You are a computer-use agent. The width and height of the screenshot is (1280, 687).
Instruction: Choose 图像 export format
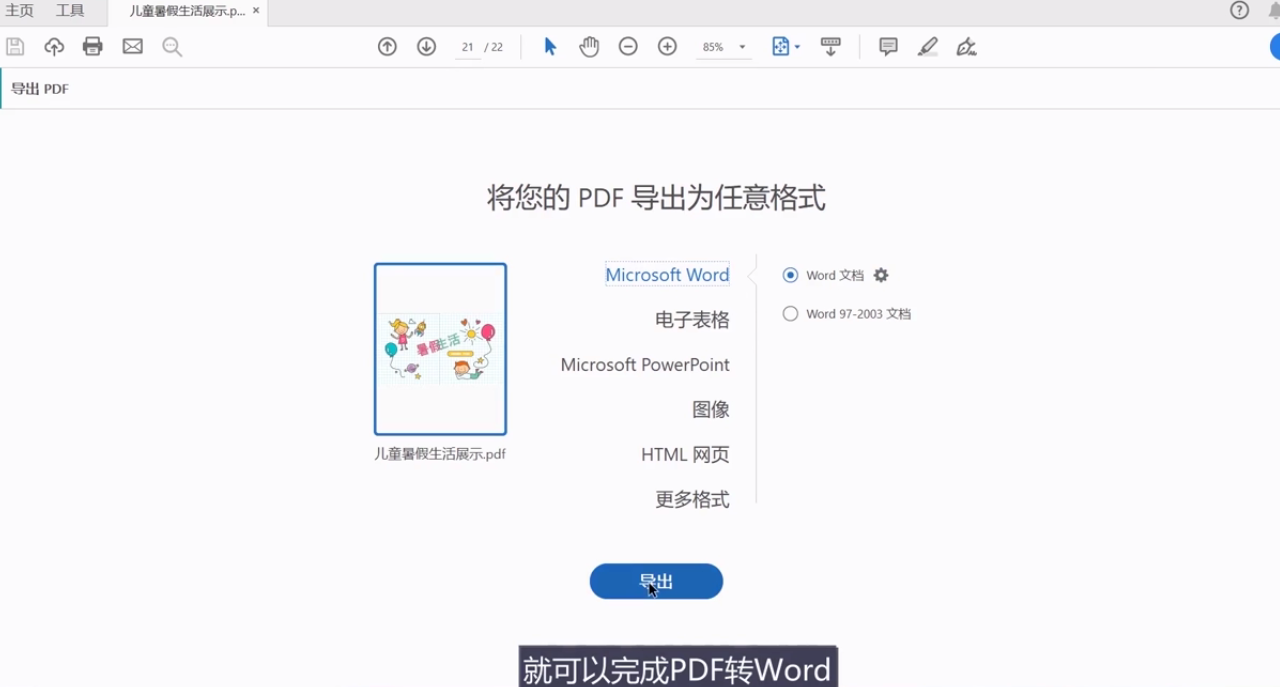point(711,410)
